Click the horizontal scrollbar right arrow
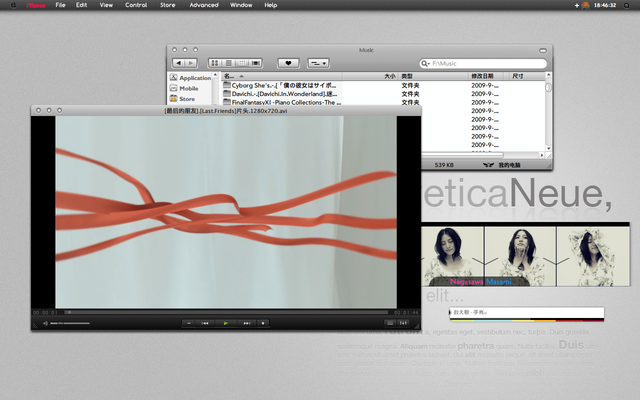Screen dimensions: 640x400 (x=542, y=155)
